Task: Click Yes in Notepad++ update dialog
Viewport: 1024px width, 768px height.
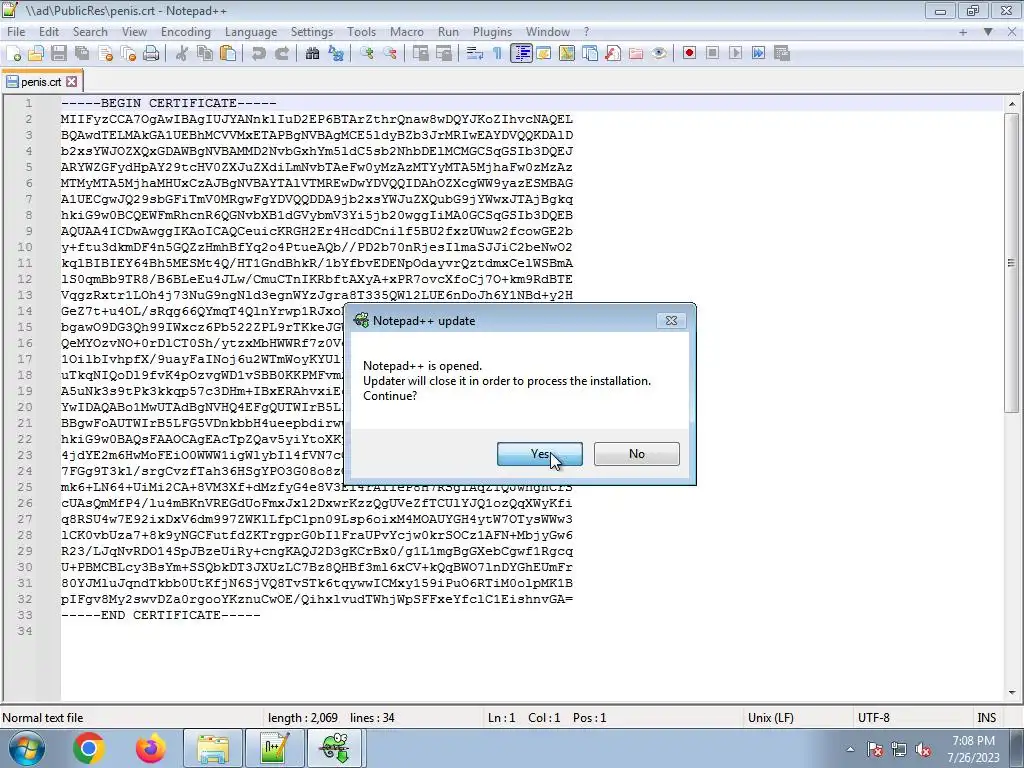Action: (x=539, y=454)
